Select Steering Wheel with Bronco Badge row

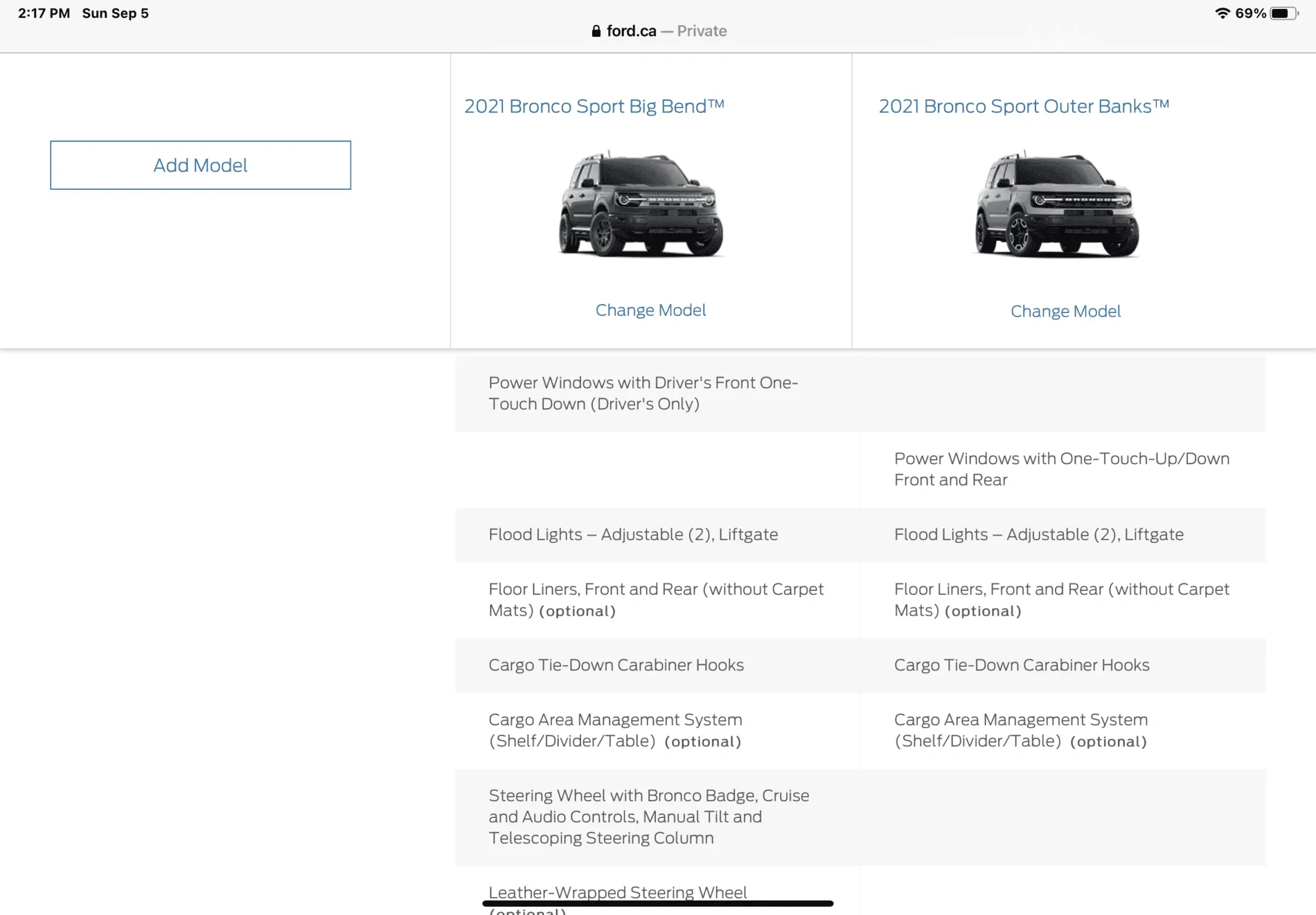[x=648, y=817]
